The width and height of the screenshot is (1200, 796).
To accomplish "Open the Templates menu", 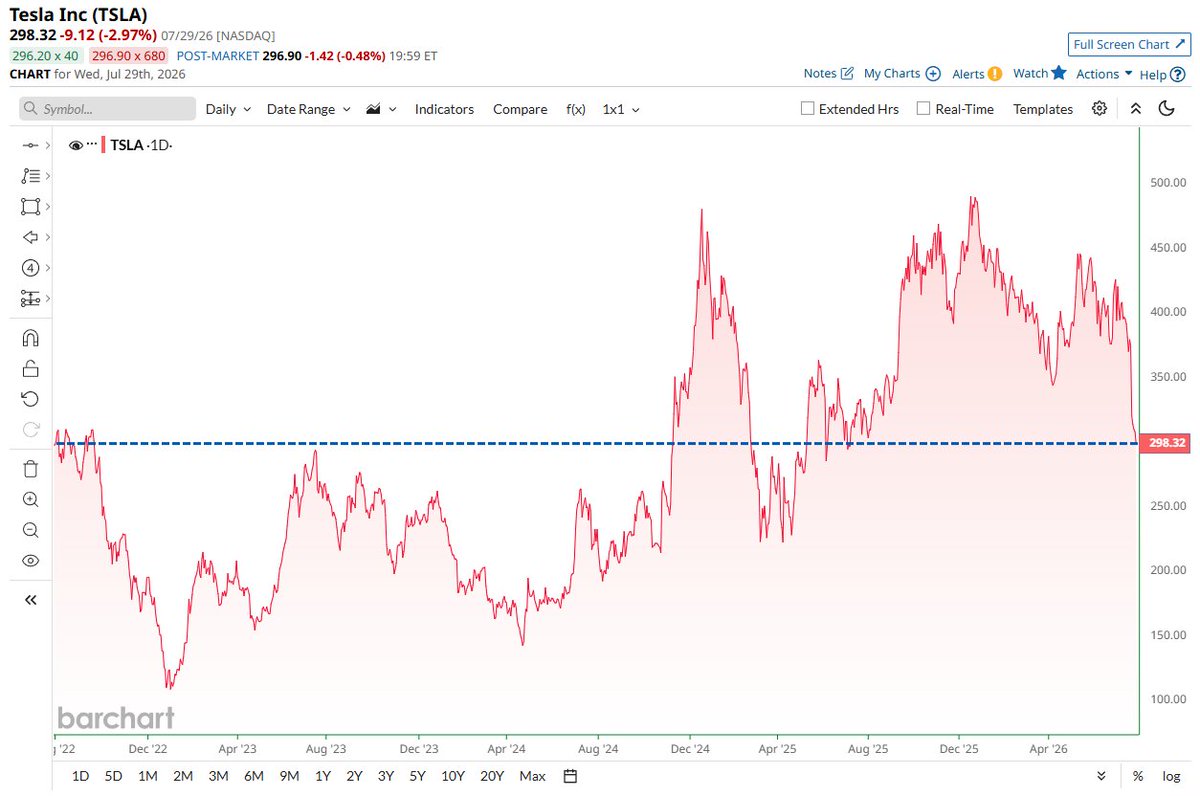I will point(1043,109).
